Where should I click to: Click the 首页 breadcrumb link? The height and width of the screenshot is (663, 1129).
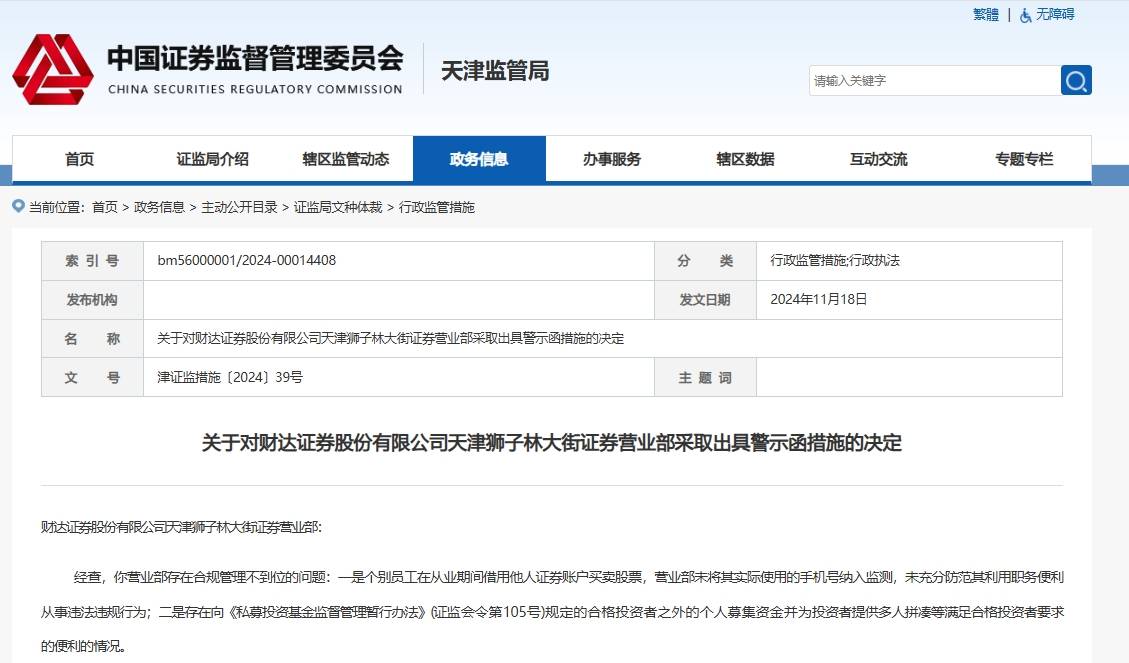coord(105,207)
